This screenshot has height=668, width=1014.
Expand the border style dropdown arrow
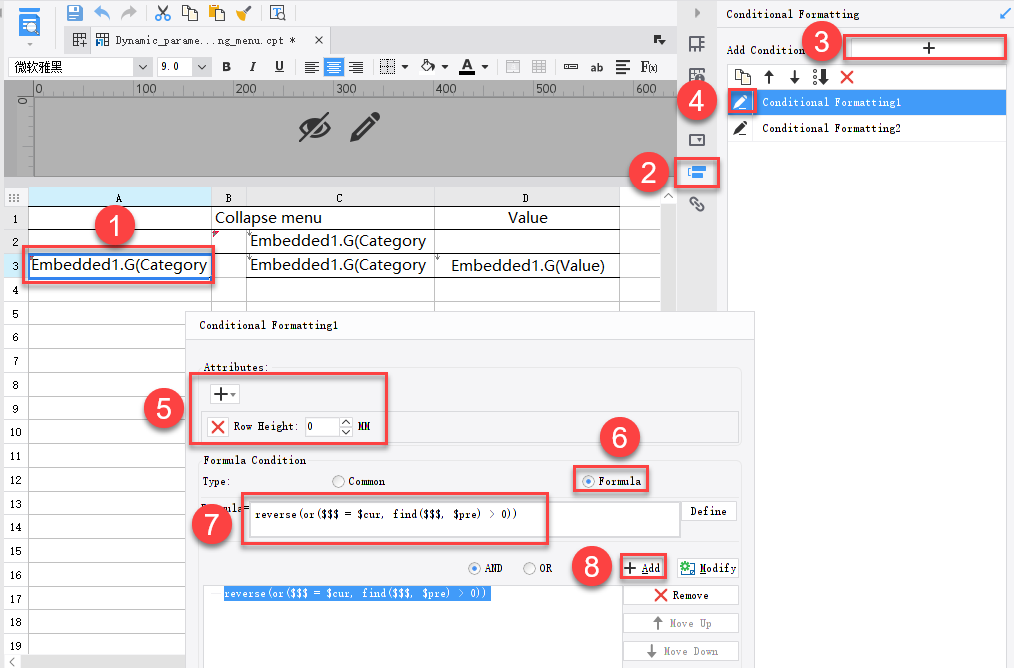(x=403, y=67)
